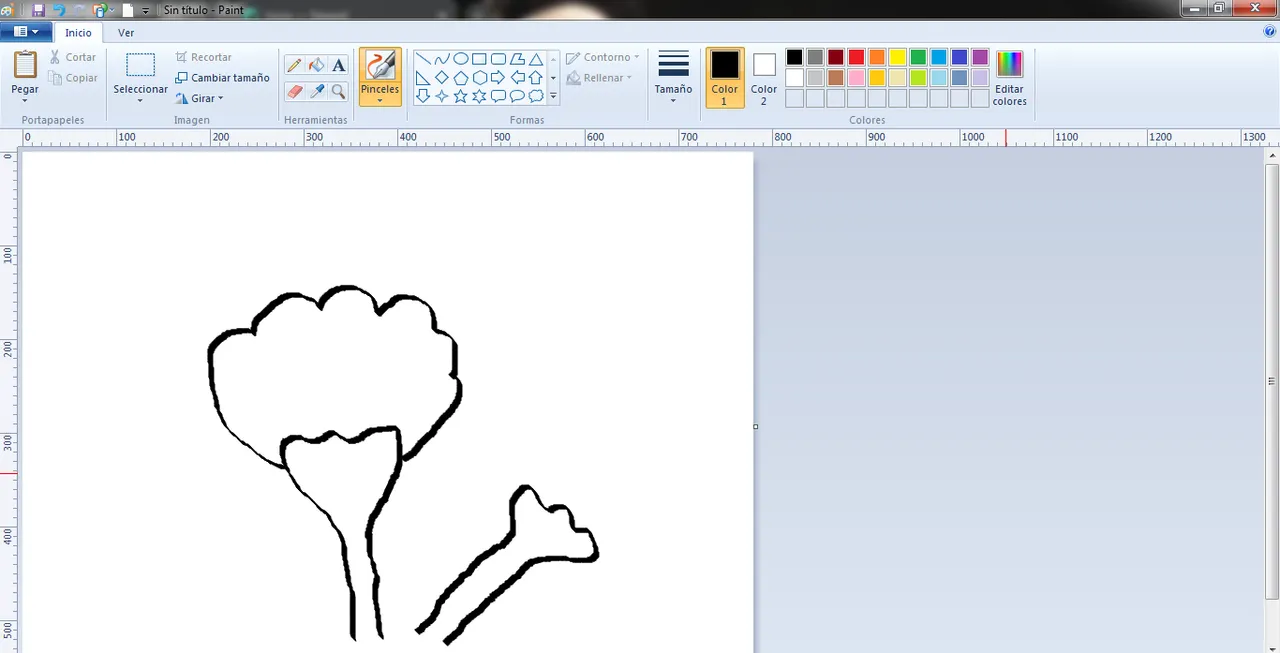
Task: Choose the Triangle shape
Action: tap(536, 59)
